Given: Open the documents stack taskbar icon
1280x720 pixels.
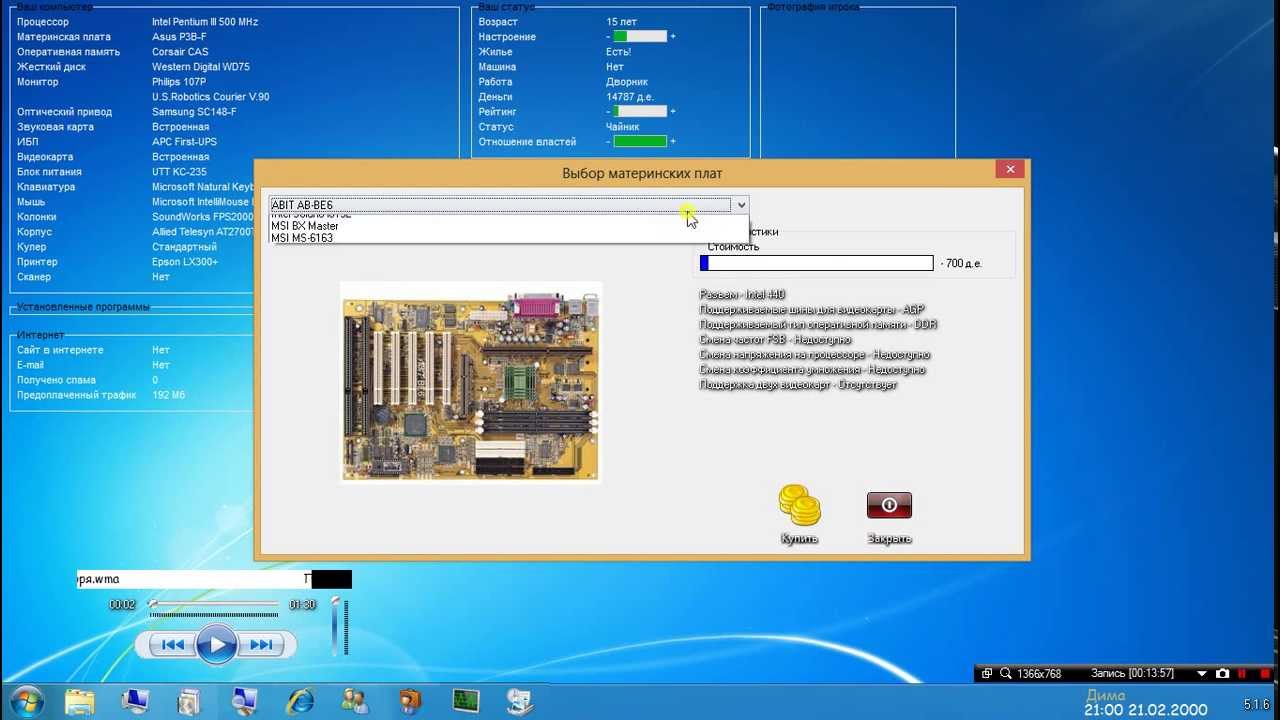Looking at the screenshot, I should (x=189, y=702).
